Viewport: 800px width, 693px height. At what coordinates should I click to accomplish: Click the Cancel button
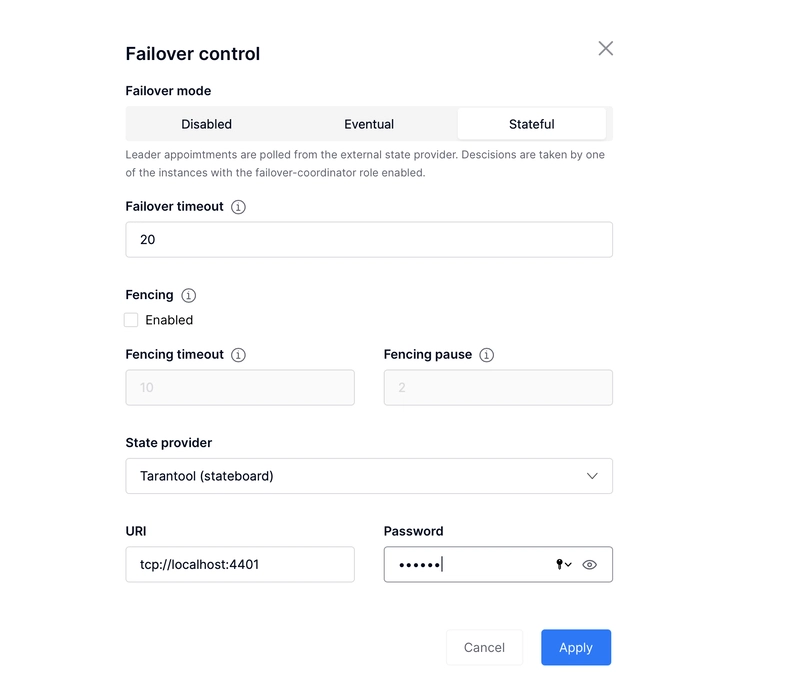(484, 647)
